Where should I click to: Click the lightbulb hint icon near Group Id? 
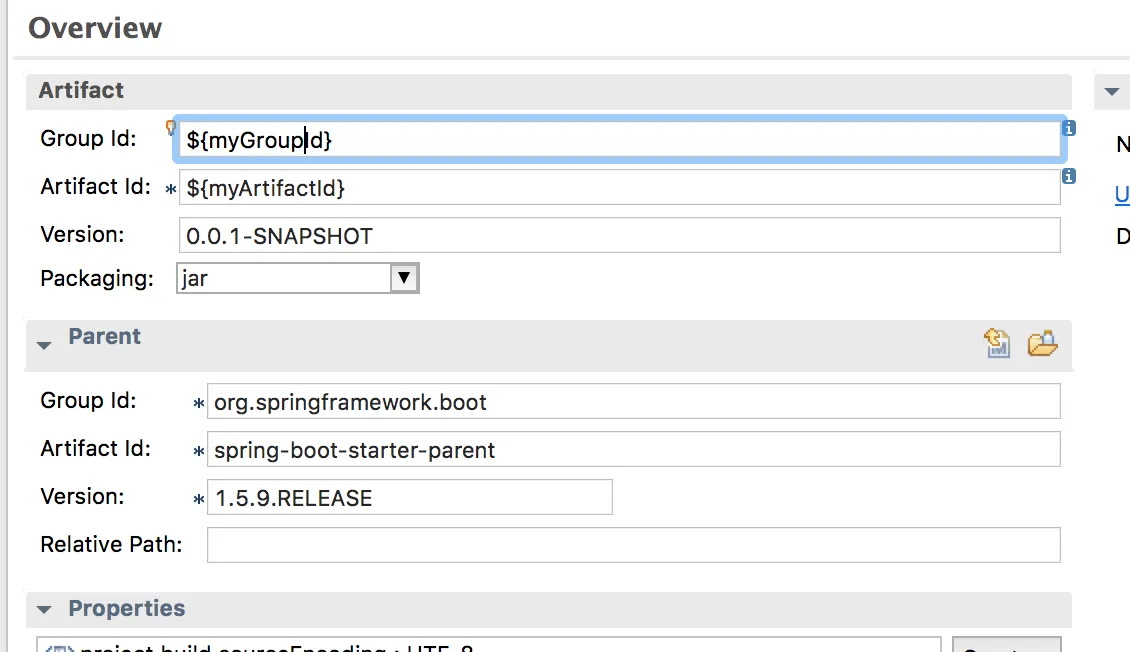tap(170, 127)
